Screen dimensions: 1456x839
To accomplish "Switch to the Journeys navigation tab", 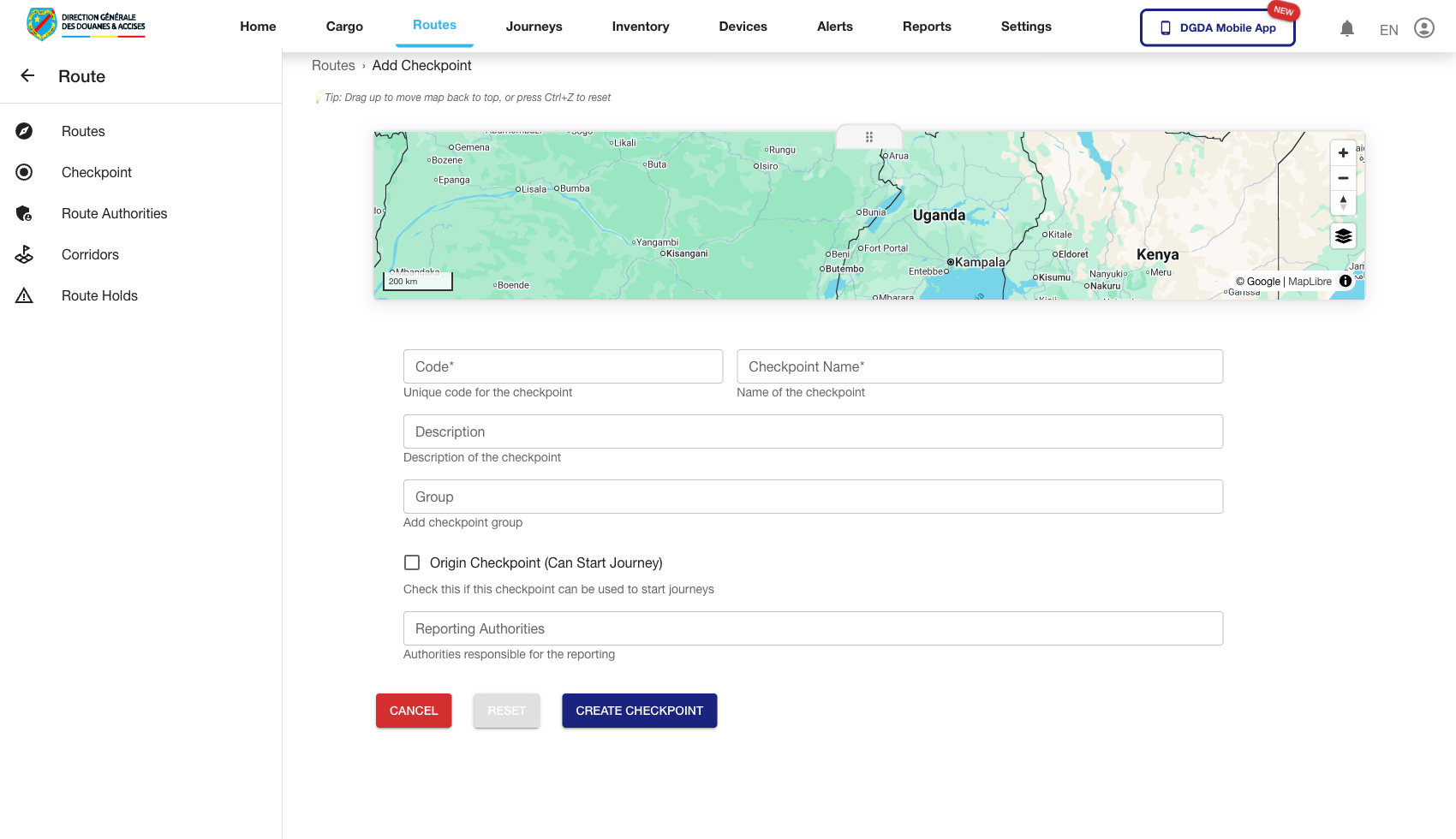I will tap(534, 27).
